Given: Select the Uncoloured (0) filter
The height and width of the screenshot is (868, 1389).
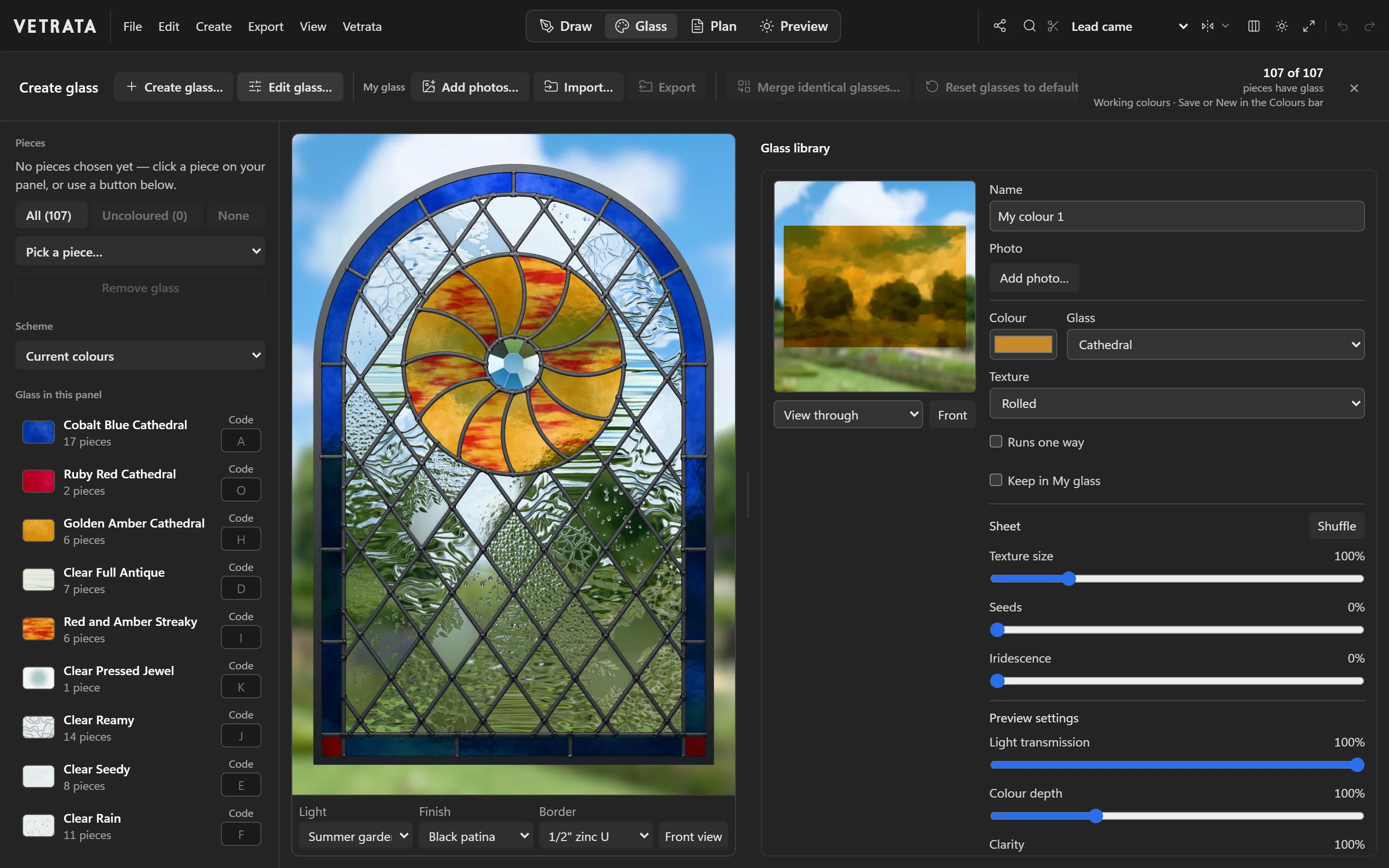Looking at the screenshot, I should click(147, 215).
